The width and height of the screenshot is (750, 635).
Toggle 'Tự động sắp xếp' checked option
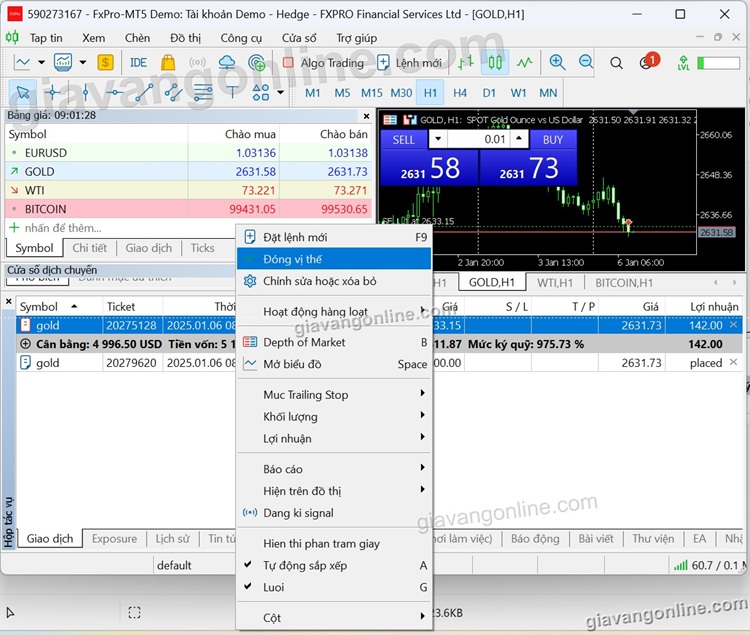(x=304, y=565)
